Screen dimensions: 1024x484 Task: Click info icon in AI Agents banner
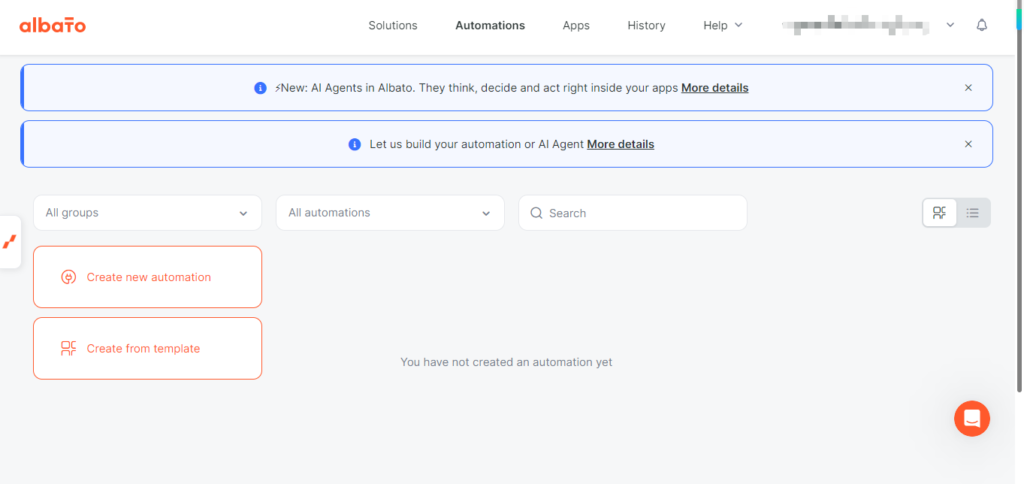point(261,88)
